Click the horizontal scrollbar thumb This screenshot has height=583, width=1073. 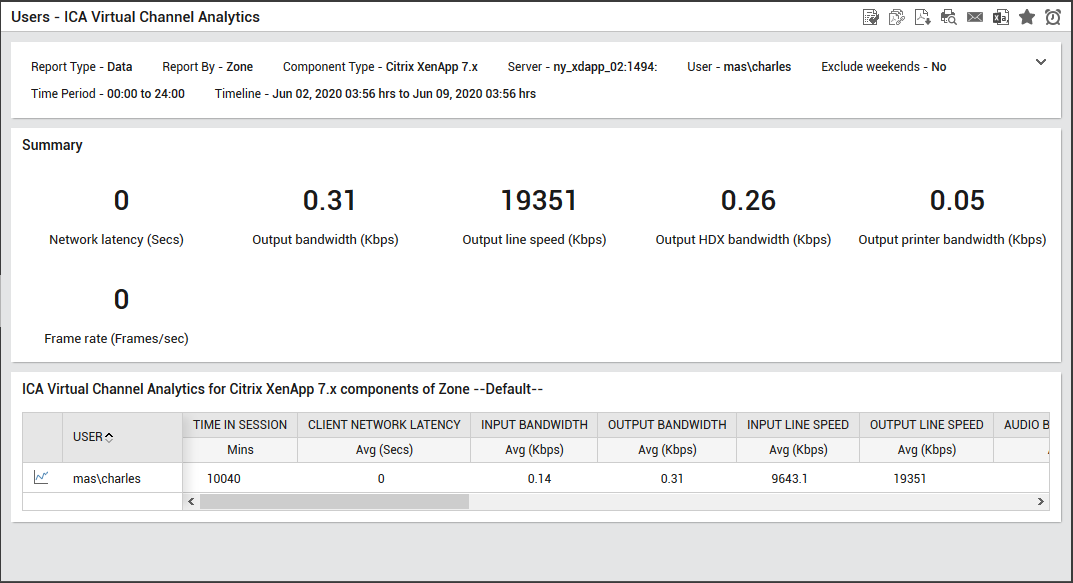pyautogui.click(x=334, y=502)
